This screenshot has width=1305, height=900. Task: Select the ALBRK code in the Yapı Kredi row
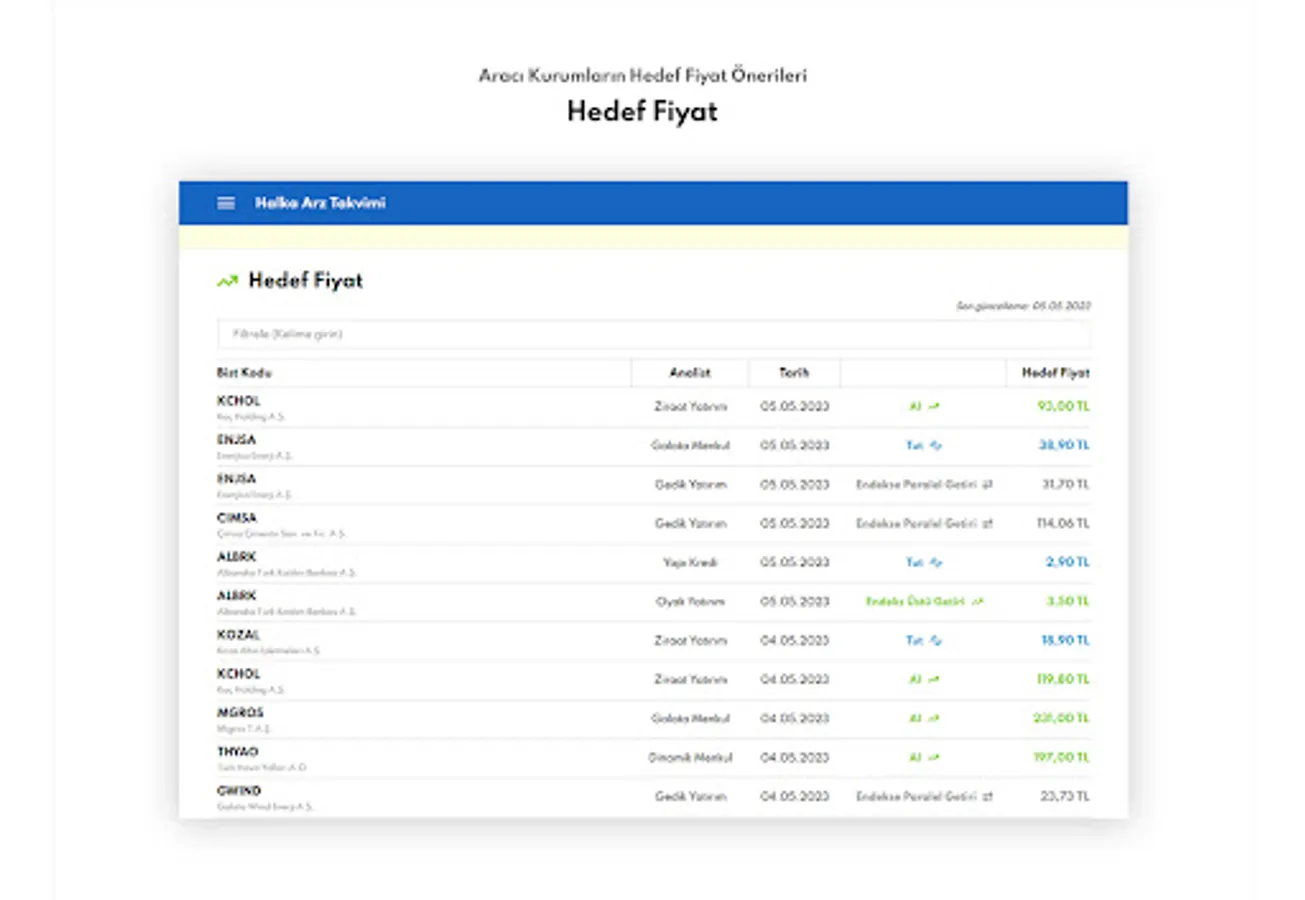coord(237,557)
